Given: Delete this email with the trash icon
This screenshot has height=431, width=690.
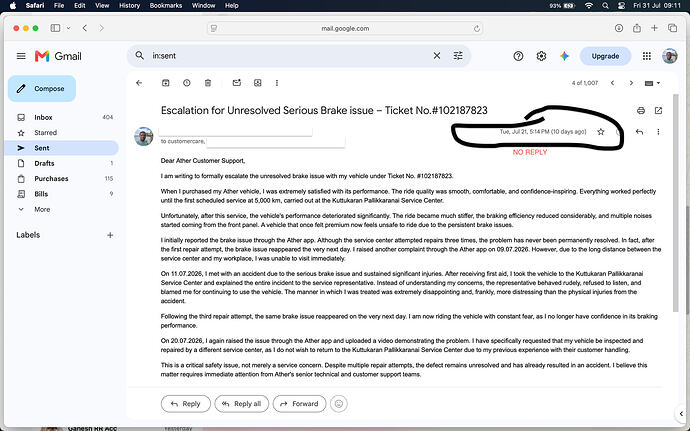Looking at the screenshot, I should (208, 83).
